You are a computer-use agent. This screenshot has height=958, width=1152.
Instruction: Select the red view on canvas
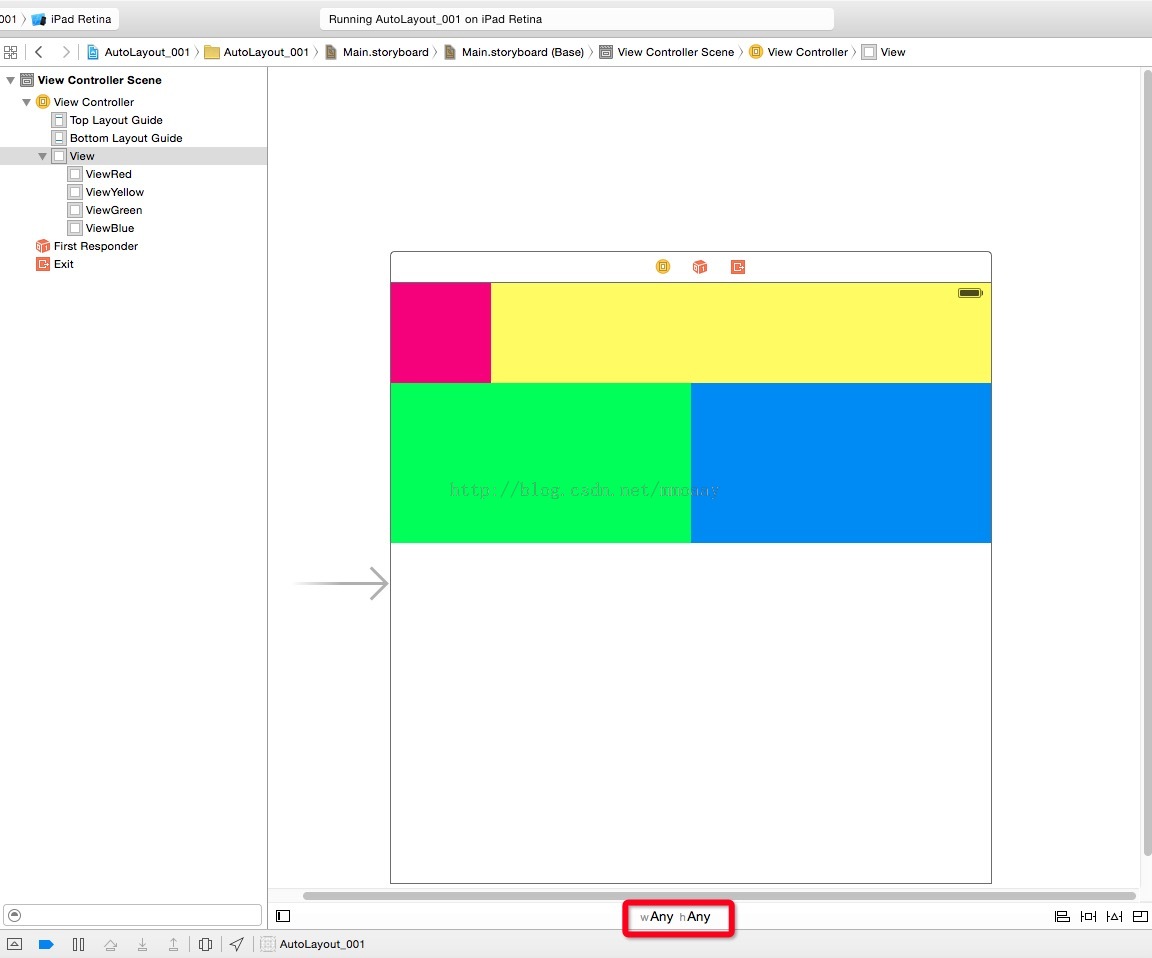tap(441, 333)
